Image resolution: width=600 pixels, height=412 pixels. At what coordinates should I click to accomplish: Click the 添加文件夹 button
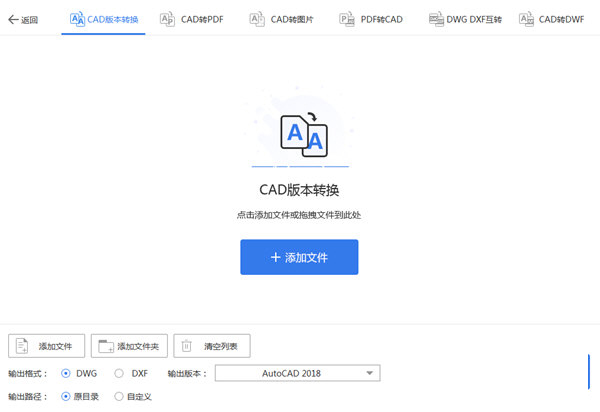tap(129, 346)
